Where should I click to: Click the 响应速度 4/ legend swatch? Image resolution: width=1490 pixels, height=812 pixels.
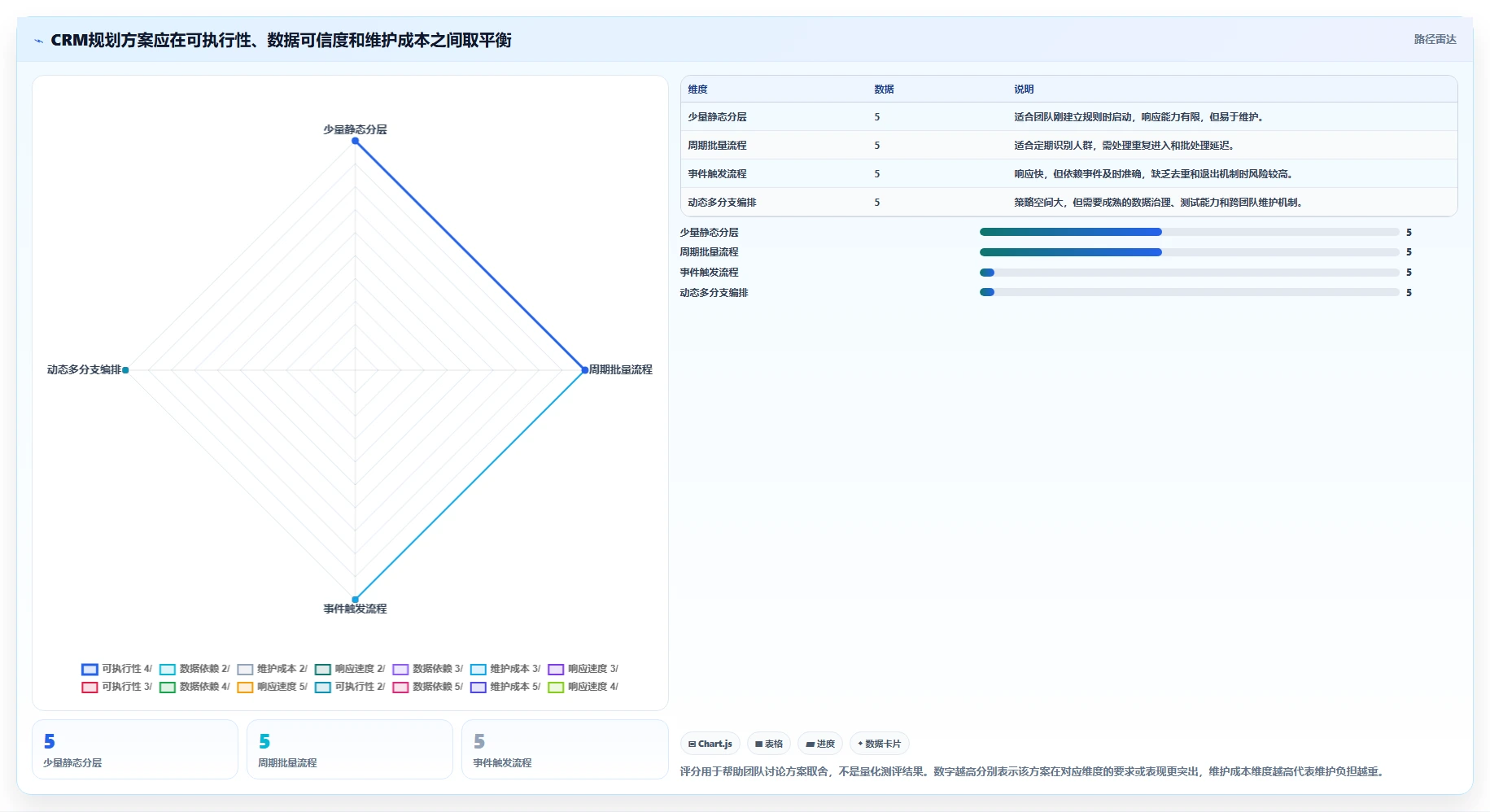[556, 688]
